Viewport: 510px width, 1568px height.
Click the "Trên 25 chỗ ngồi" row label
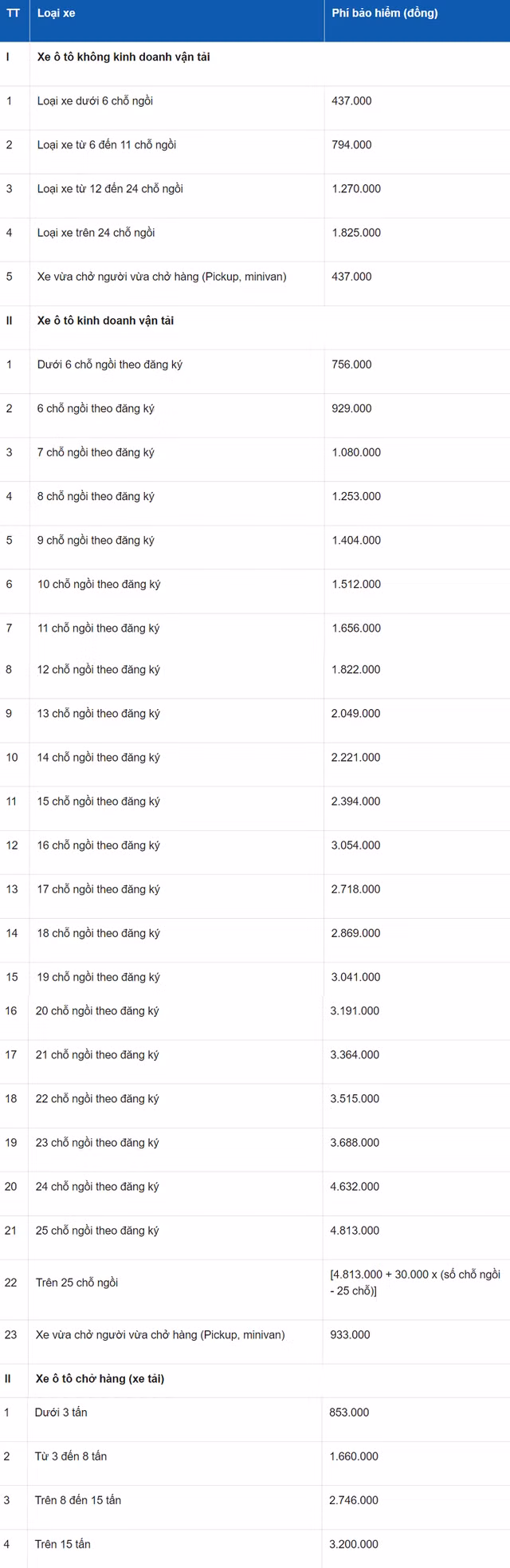point(76,1282)
